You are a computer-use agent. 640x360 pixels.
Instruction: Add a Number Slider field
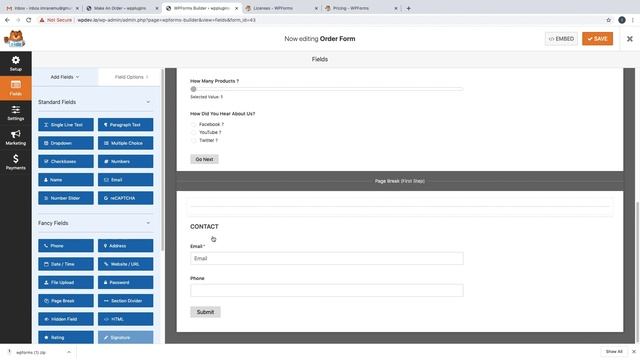click(66, 198)
